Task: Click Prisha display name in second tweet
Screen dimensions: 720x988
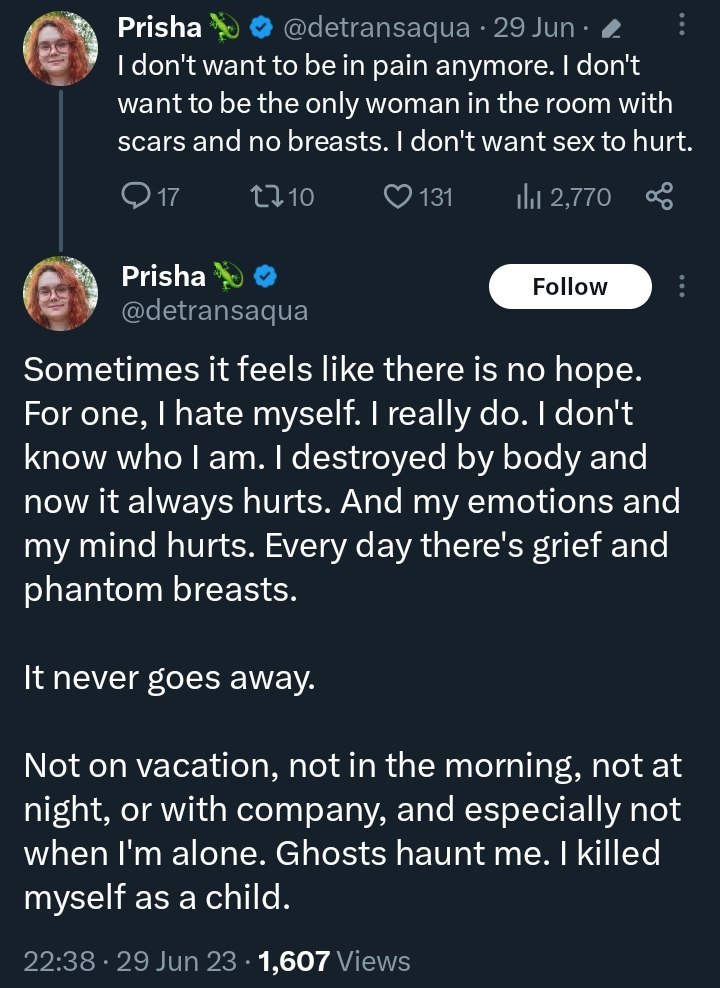Action: coord(163,276)
